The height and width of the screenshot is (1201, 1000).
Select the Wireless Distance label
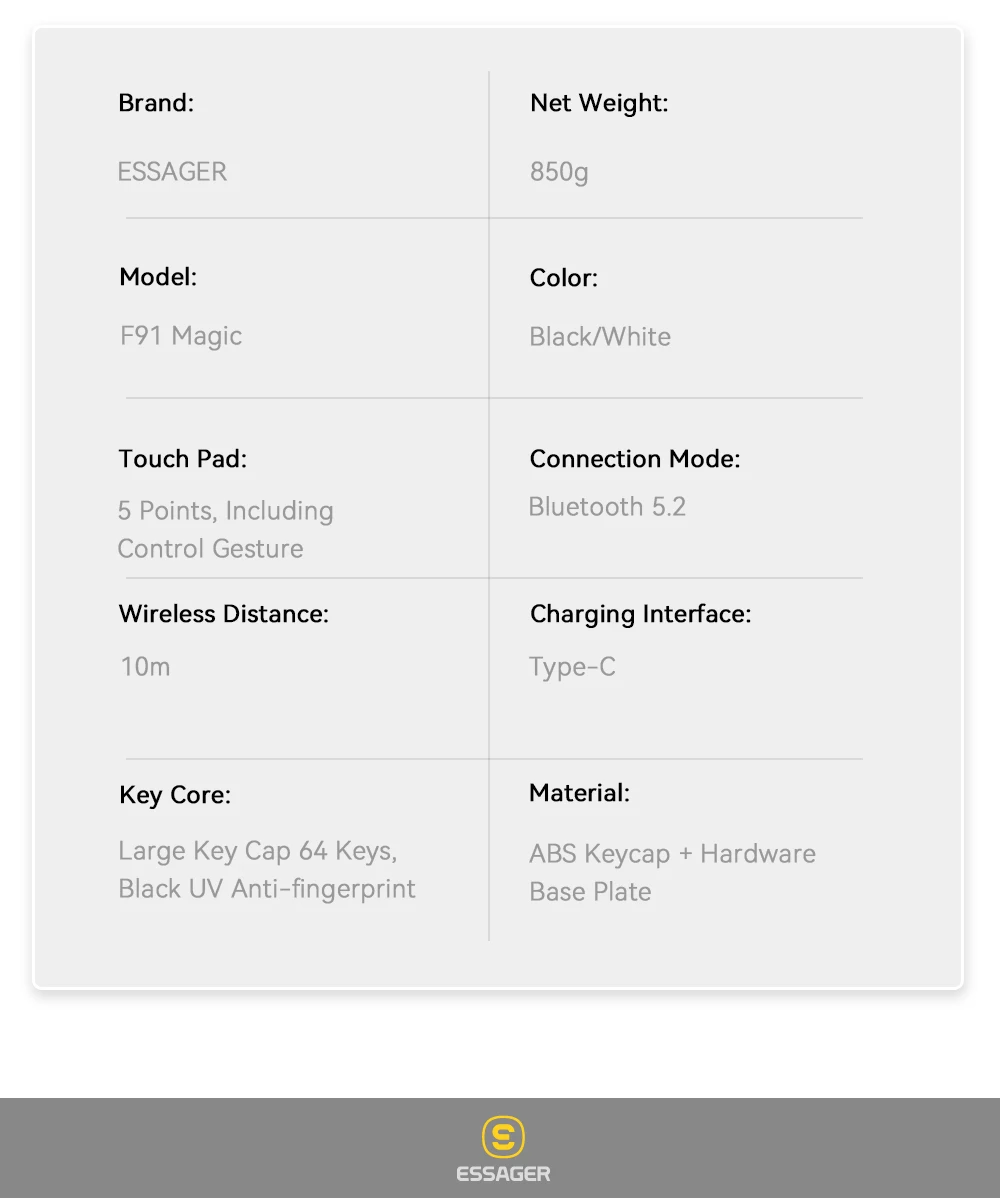(223, 614)
